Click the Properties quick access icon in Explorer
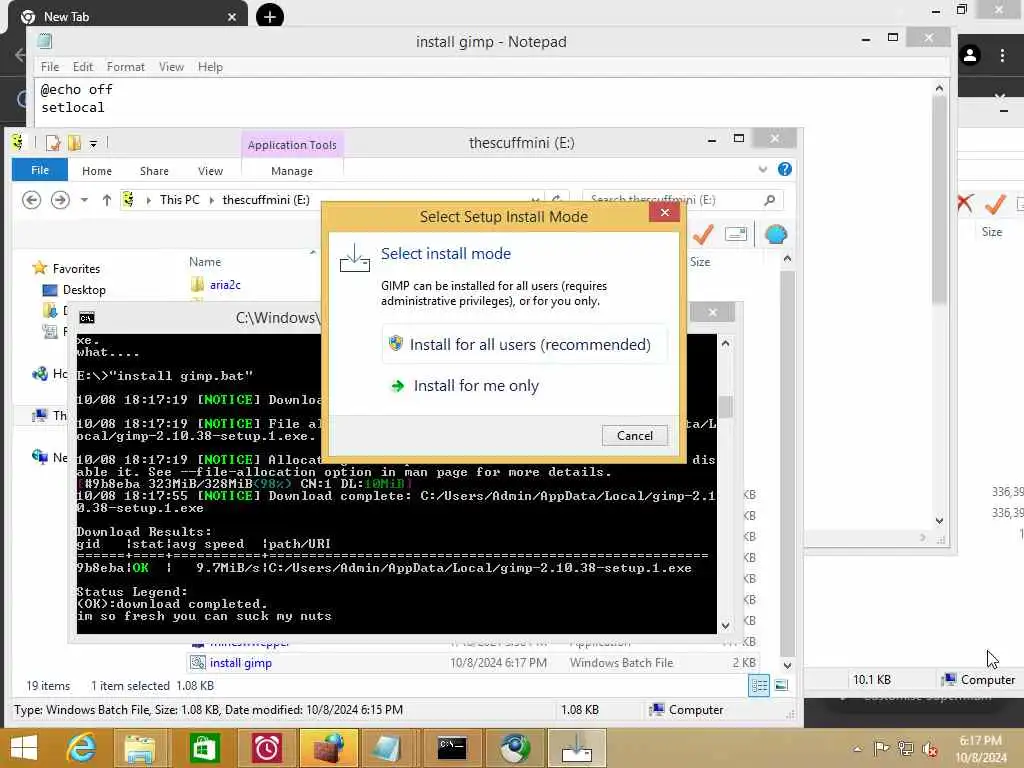This screenshot has width=1024, height=768. coord(53,142)
